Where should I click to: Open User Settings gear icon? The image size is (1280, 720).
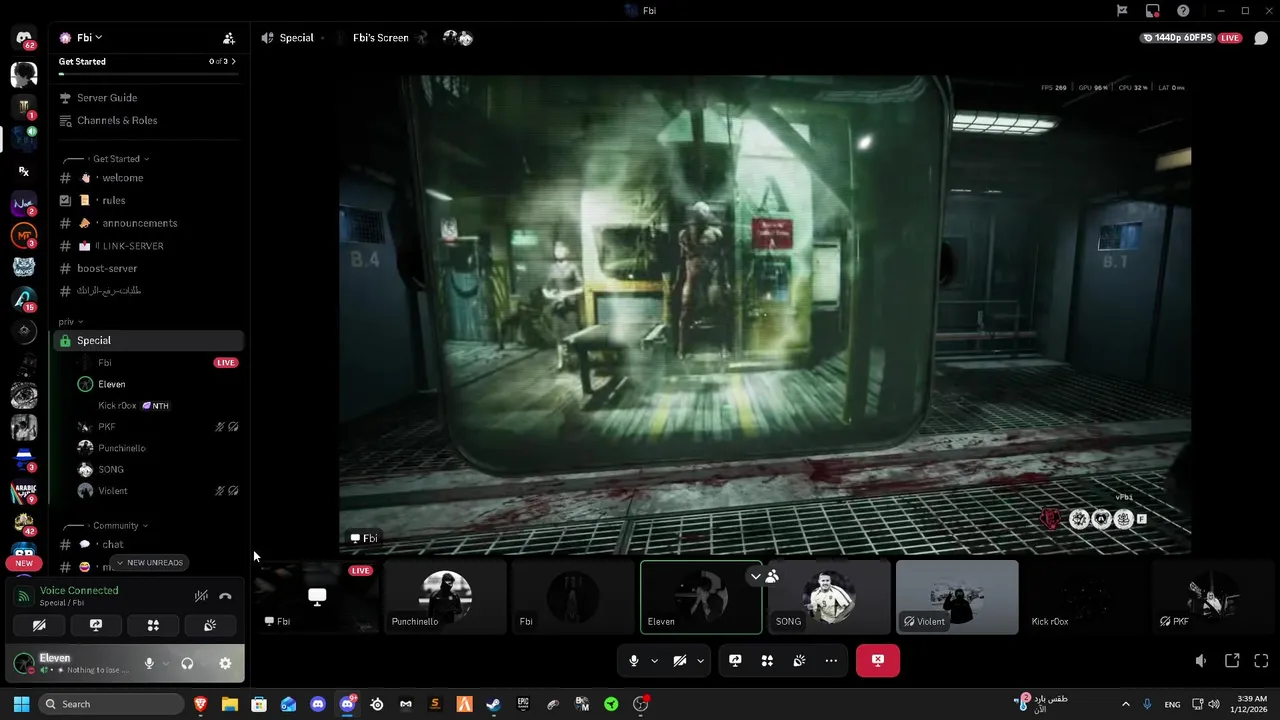[225, 663]
